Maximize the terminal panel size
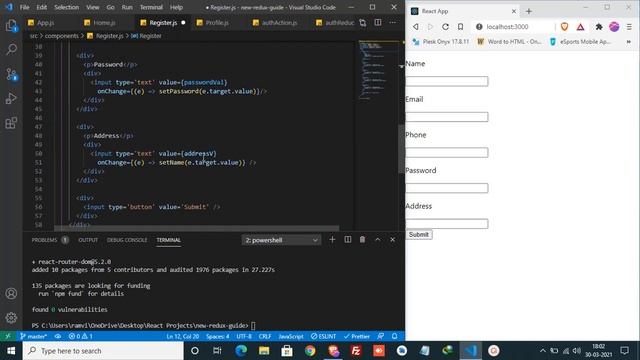640x360 pixels. click(x=378, y=240)
